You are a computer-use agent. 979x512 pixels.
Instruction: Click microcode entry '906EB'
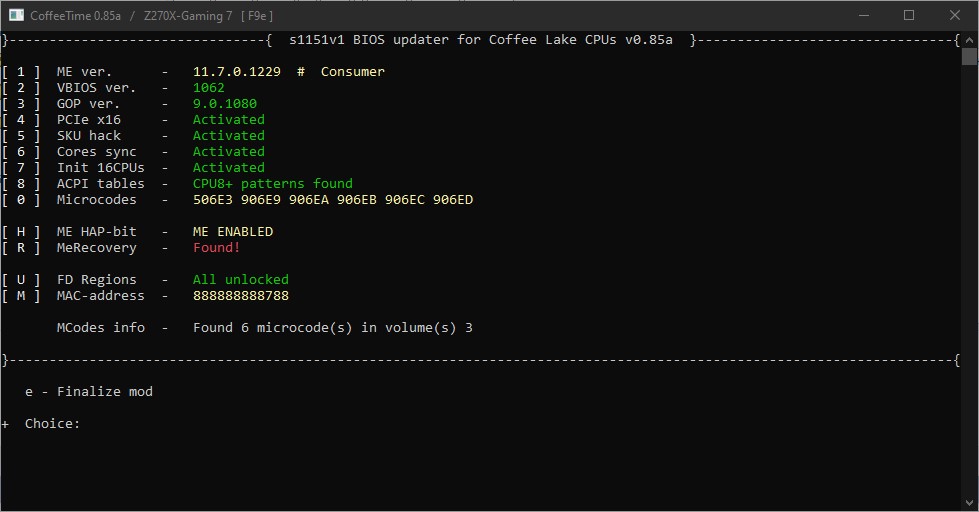(x=357, y=200)
